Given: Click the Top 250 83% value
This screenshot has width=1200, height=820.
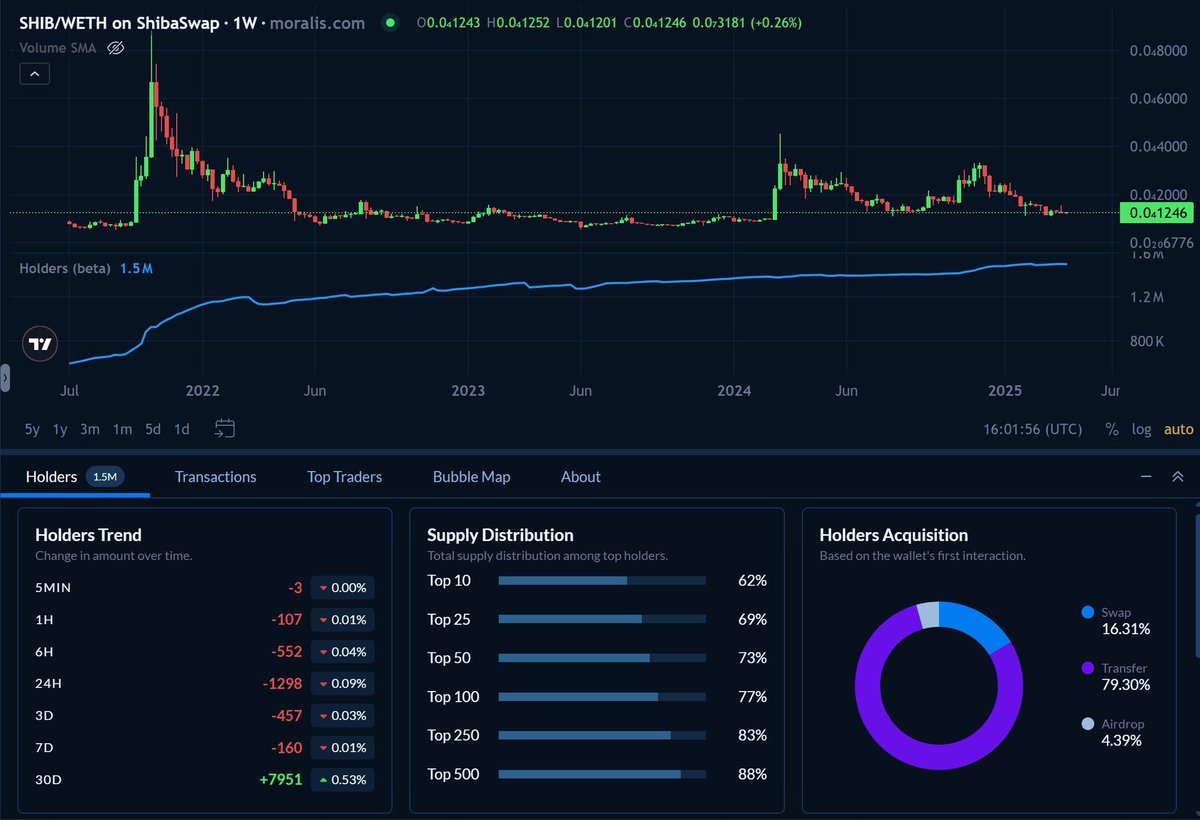Looking at the screenshot, I should pos(753,735).
